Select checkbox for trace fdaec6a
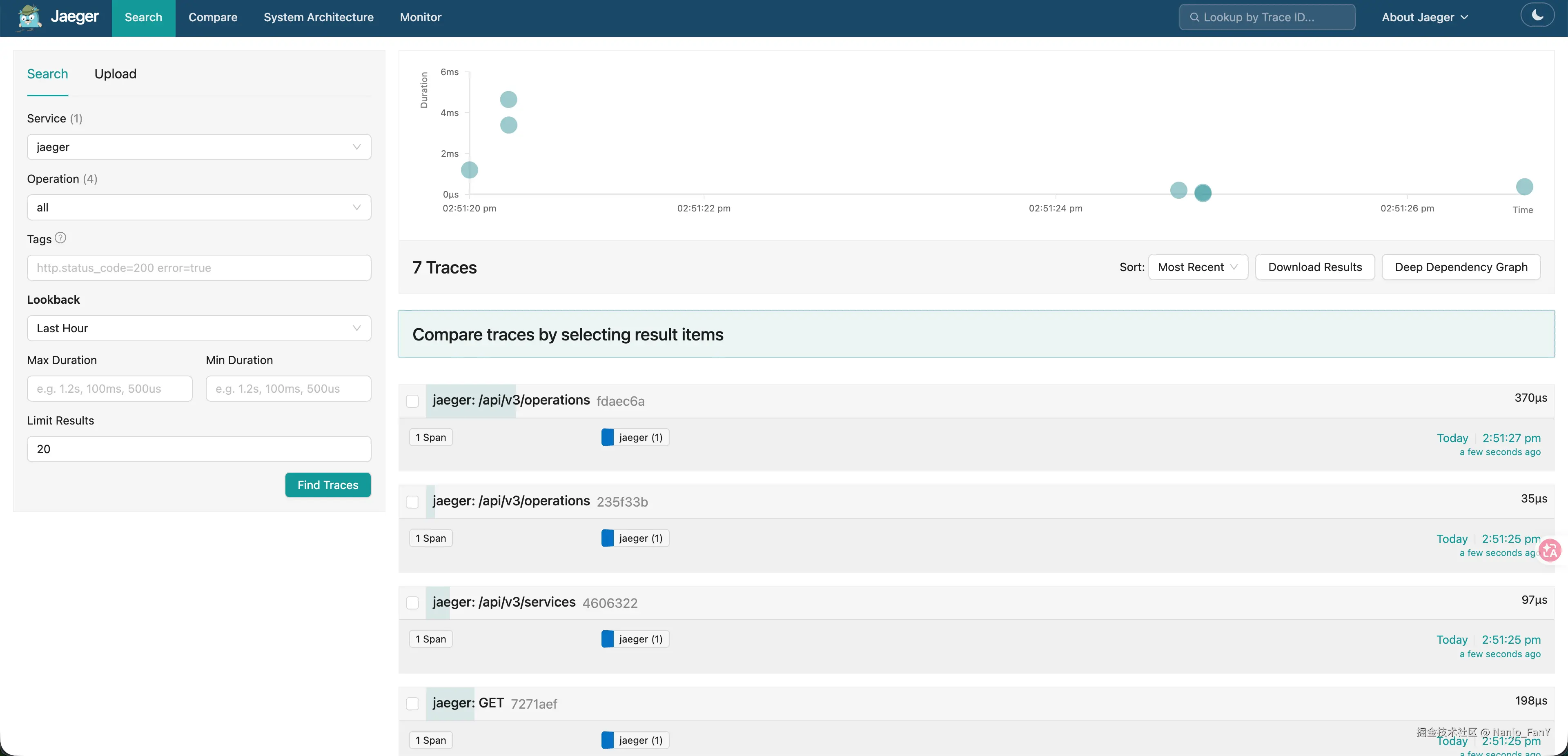 [x=412, y=401]
